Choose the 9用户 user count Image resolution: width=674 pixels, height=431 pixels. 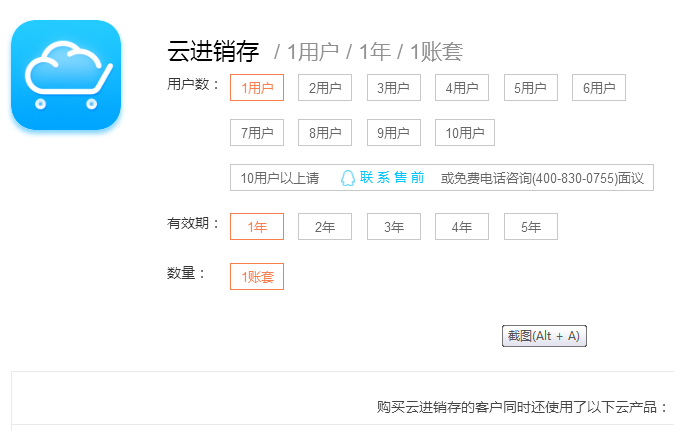tap(394, 132)
